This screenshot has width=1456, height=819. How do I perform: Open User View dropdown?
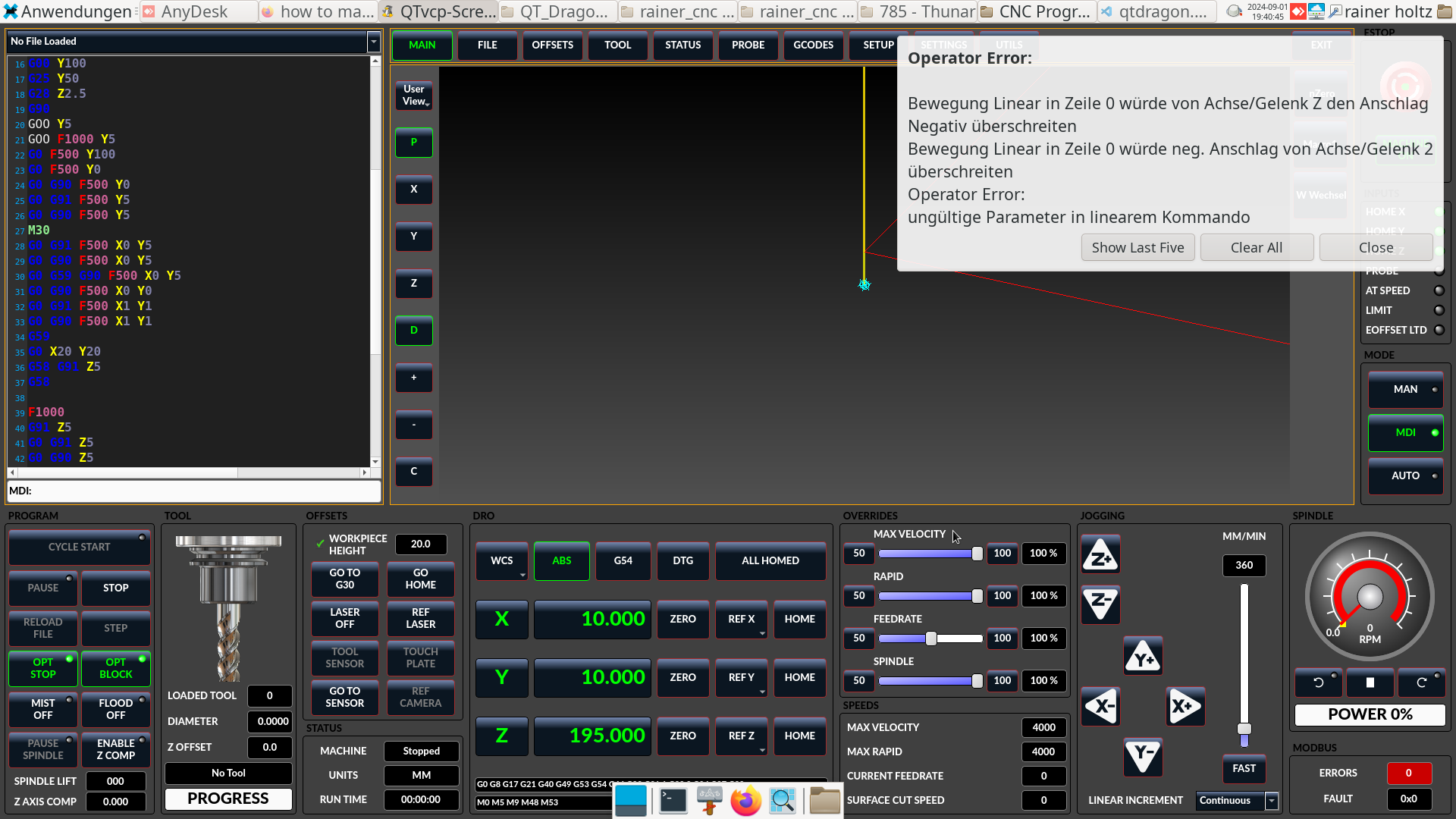click(x=413, y=96)
